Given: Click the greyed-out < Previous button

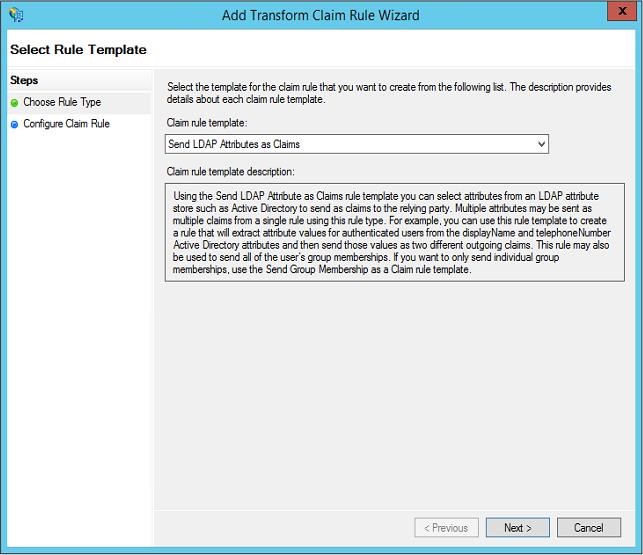Looking at the screenshot, I should coord(446,528).
